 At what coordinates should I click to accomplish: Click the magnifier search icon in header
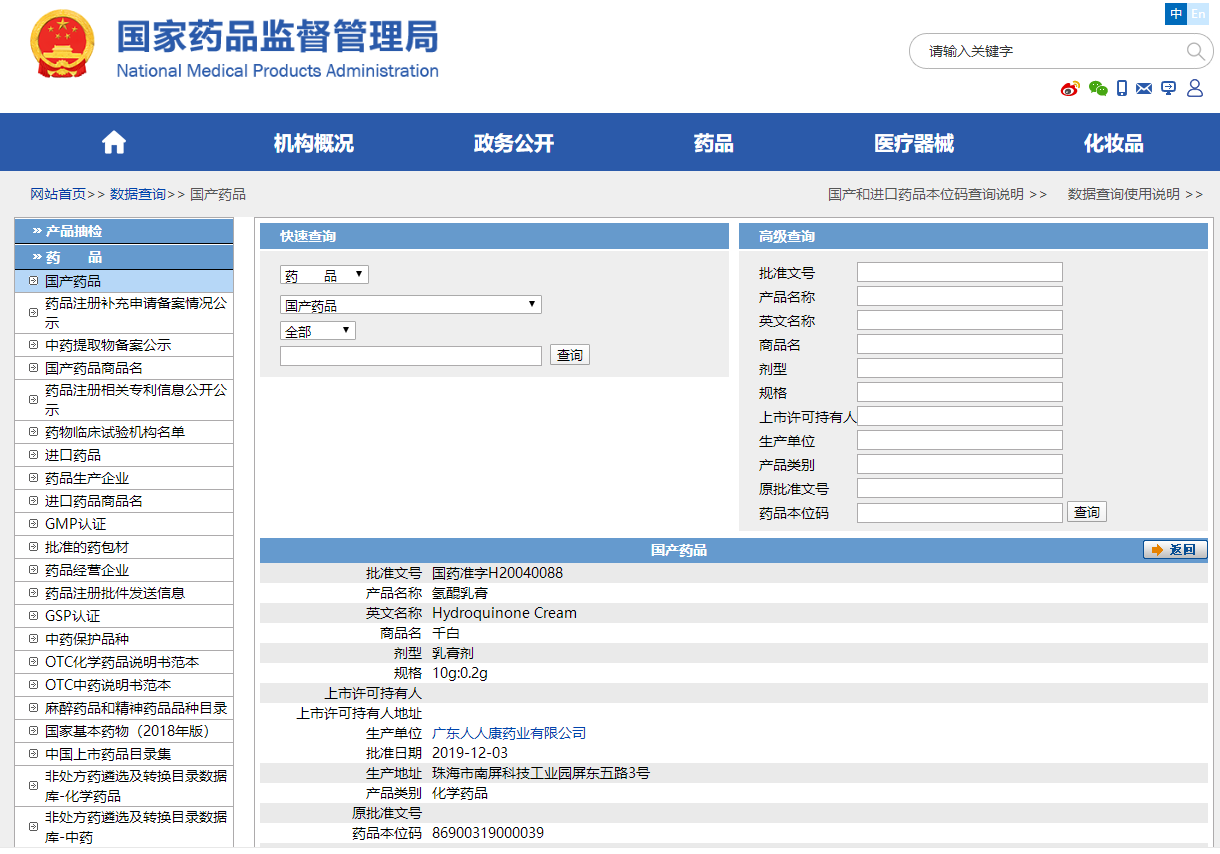point(1195,51)
